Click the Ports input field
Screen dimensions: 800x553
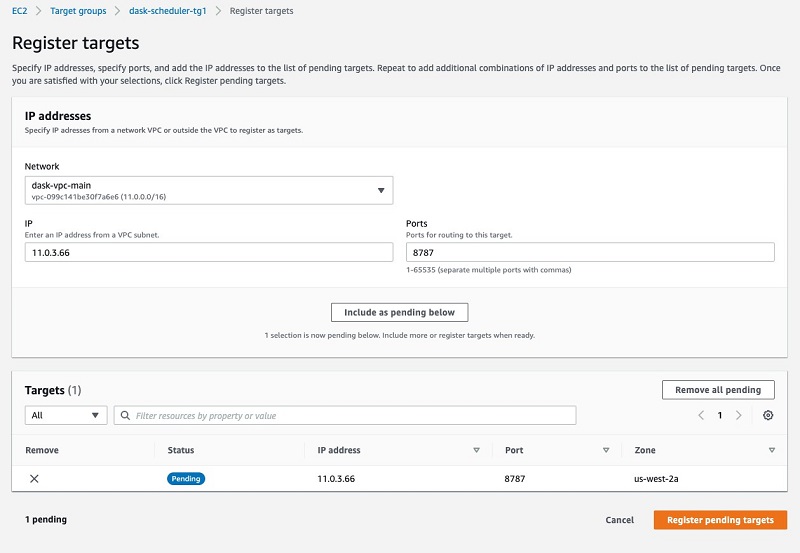pos(590,253)
